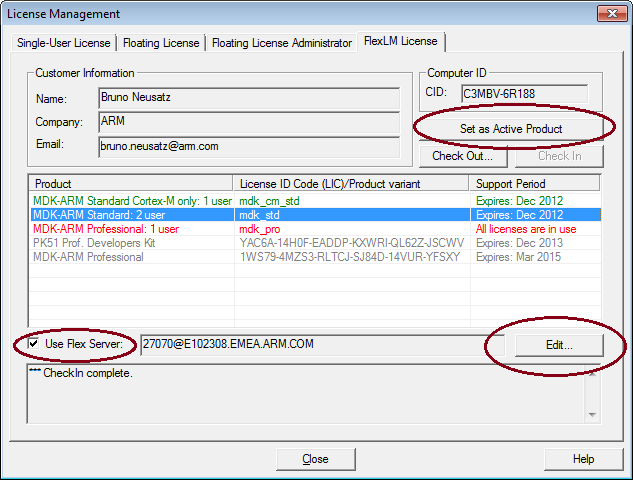
Task: Click the Support Period column header
Action: [535, 184]
